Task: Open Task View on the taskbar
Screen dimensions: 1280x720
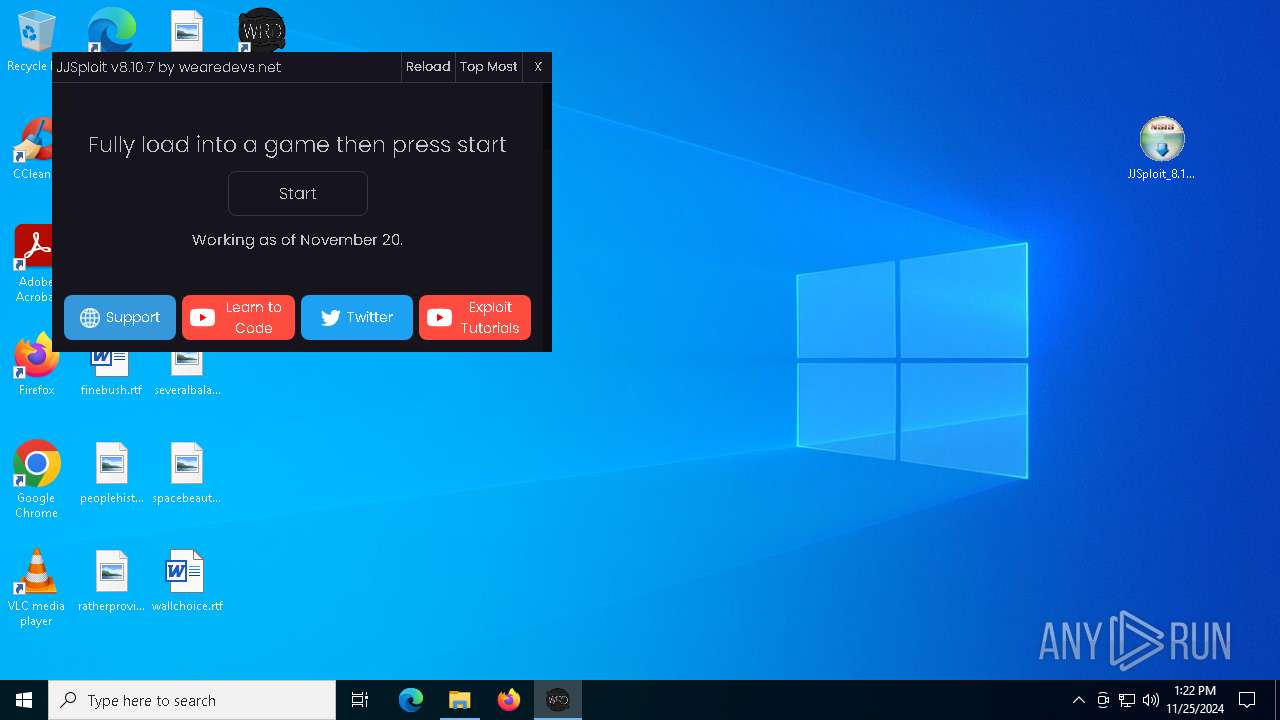Action: (360, 700)
